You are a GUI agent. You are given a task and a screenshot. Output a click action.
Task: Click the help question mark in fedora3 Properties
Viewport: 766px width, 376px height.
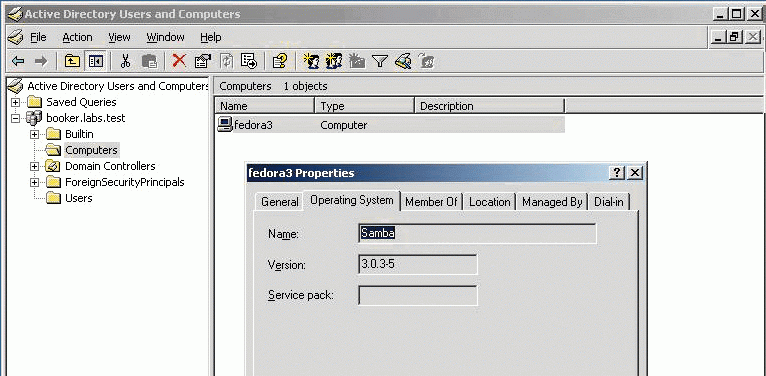[617, 173]
